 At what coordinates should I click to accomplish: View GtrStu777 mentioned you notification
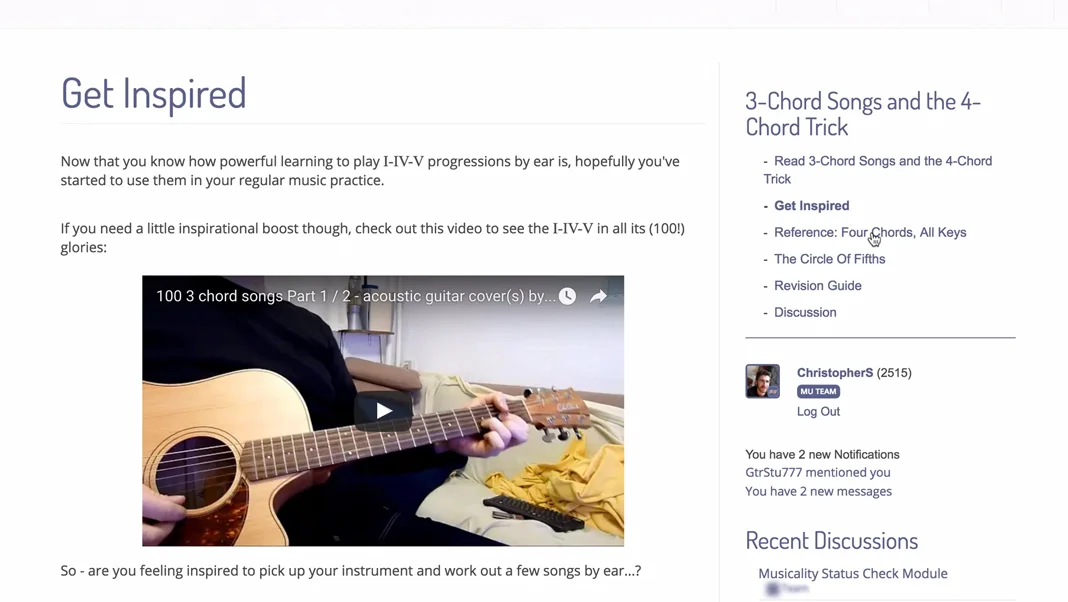[x=817, y=472]
